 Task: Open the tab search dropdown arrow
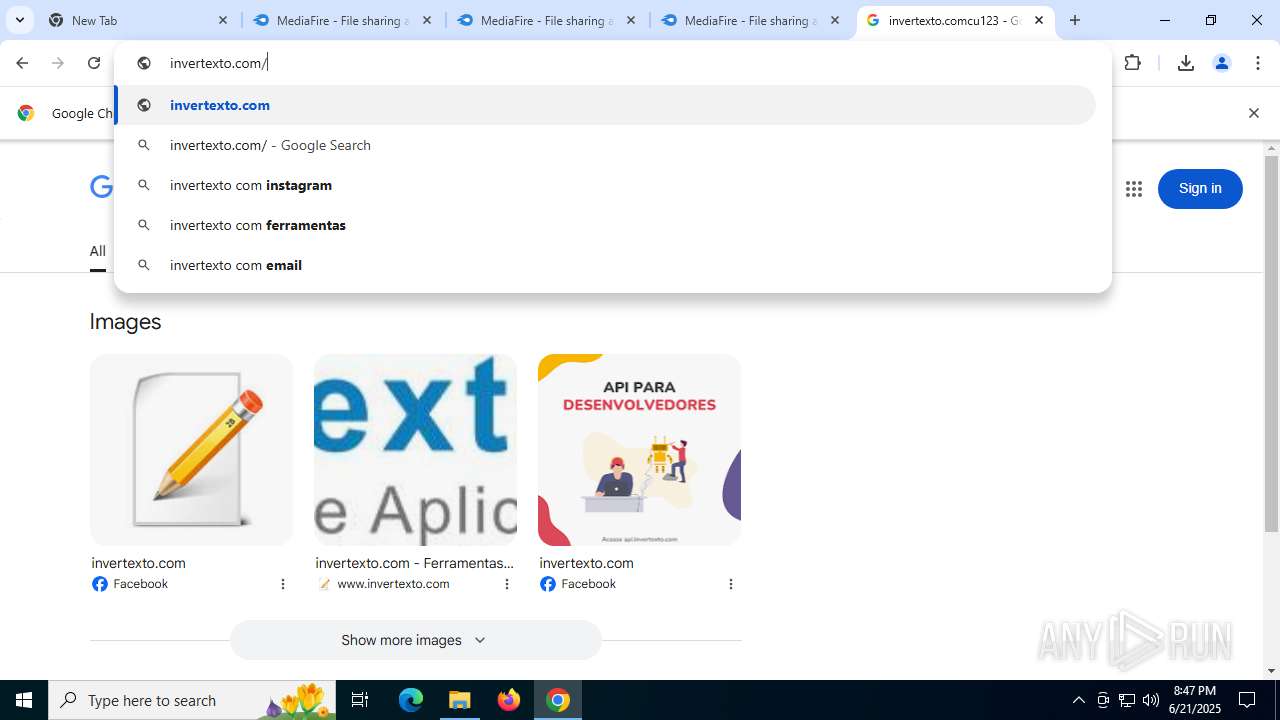click(x=20, y=20)
